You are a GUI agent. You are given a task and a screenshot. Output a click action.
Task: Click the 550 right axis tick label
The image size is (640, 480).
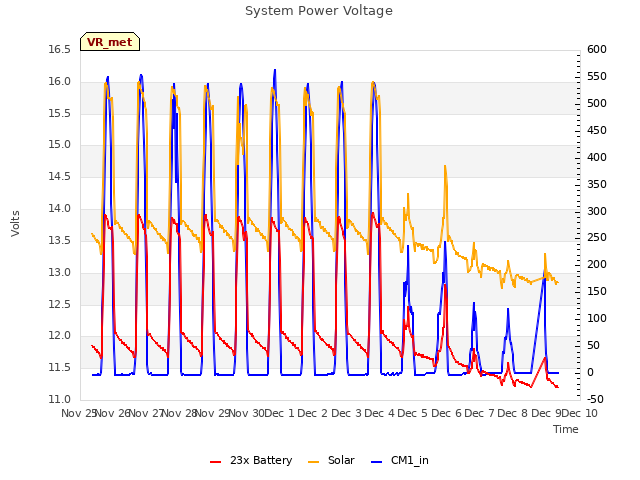pyautogui.click(x=597, y=77)
